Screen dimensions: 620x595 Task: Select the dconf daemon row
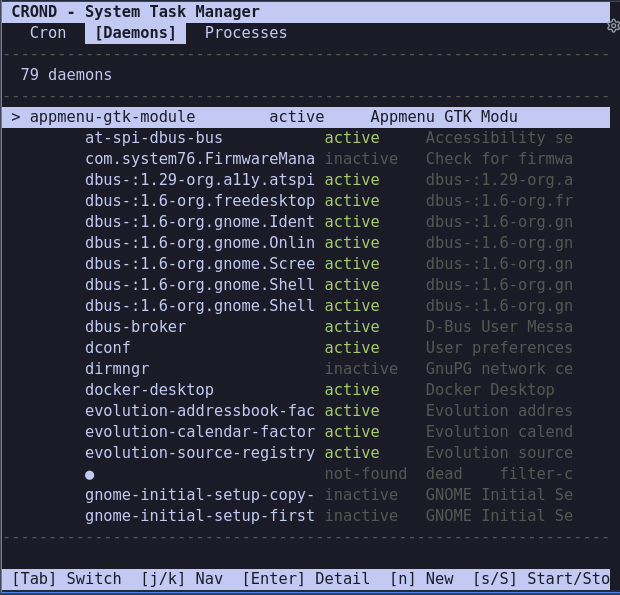click(108, 348)
